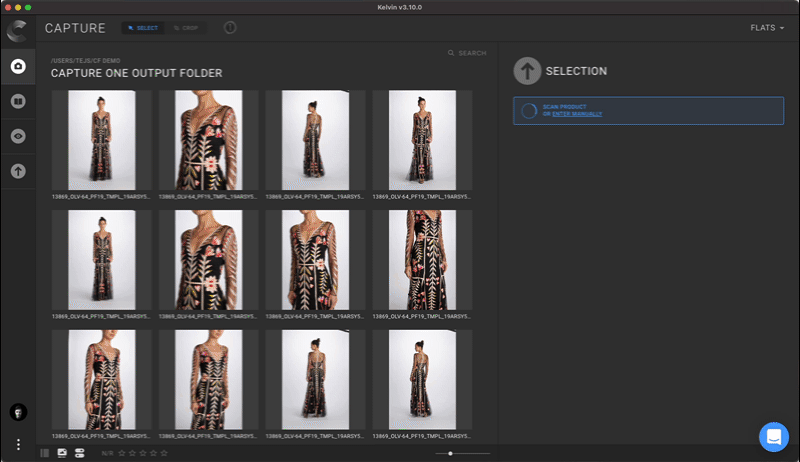Click the Kelvin logo icon
Image resolution: width=800 pixels, height=462 pixels.
coord(18,31)
